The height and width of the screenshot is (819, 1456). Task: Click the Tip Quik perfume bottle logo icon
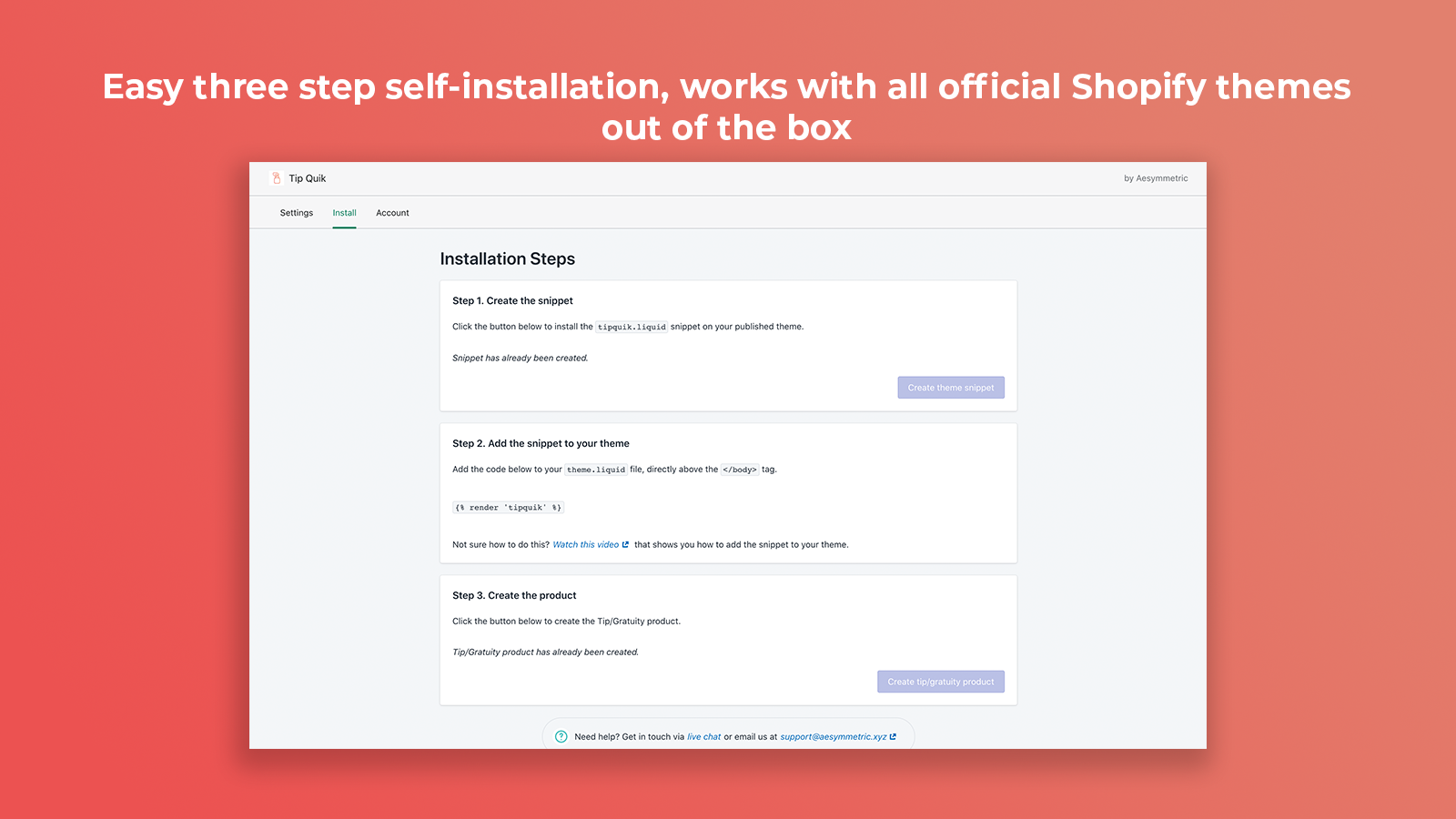[276, 177]
